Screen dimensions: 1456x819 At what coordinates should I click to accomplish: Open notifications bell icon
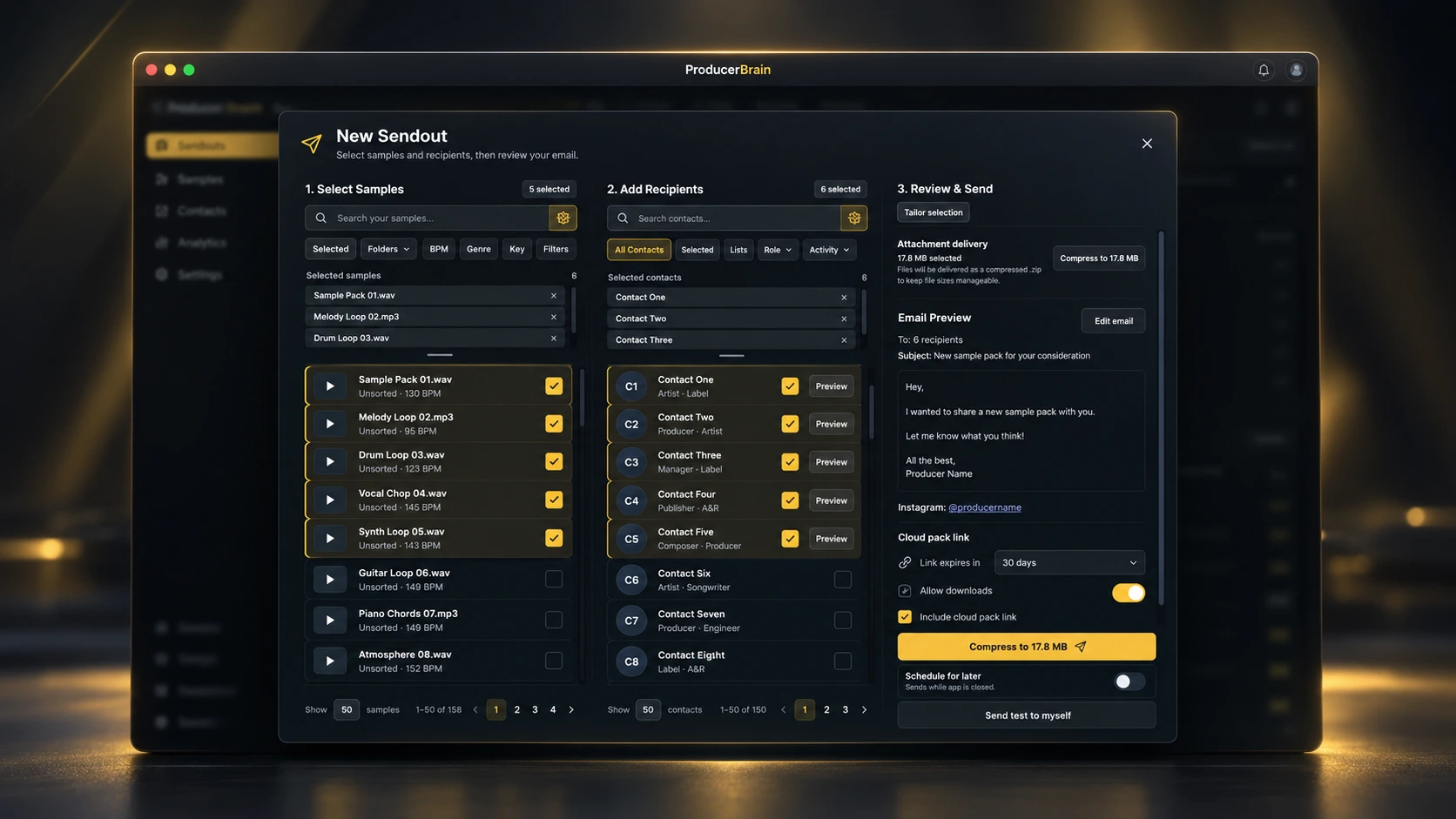[x=1264, y=70]
